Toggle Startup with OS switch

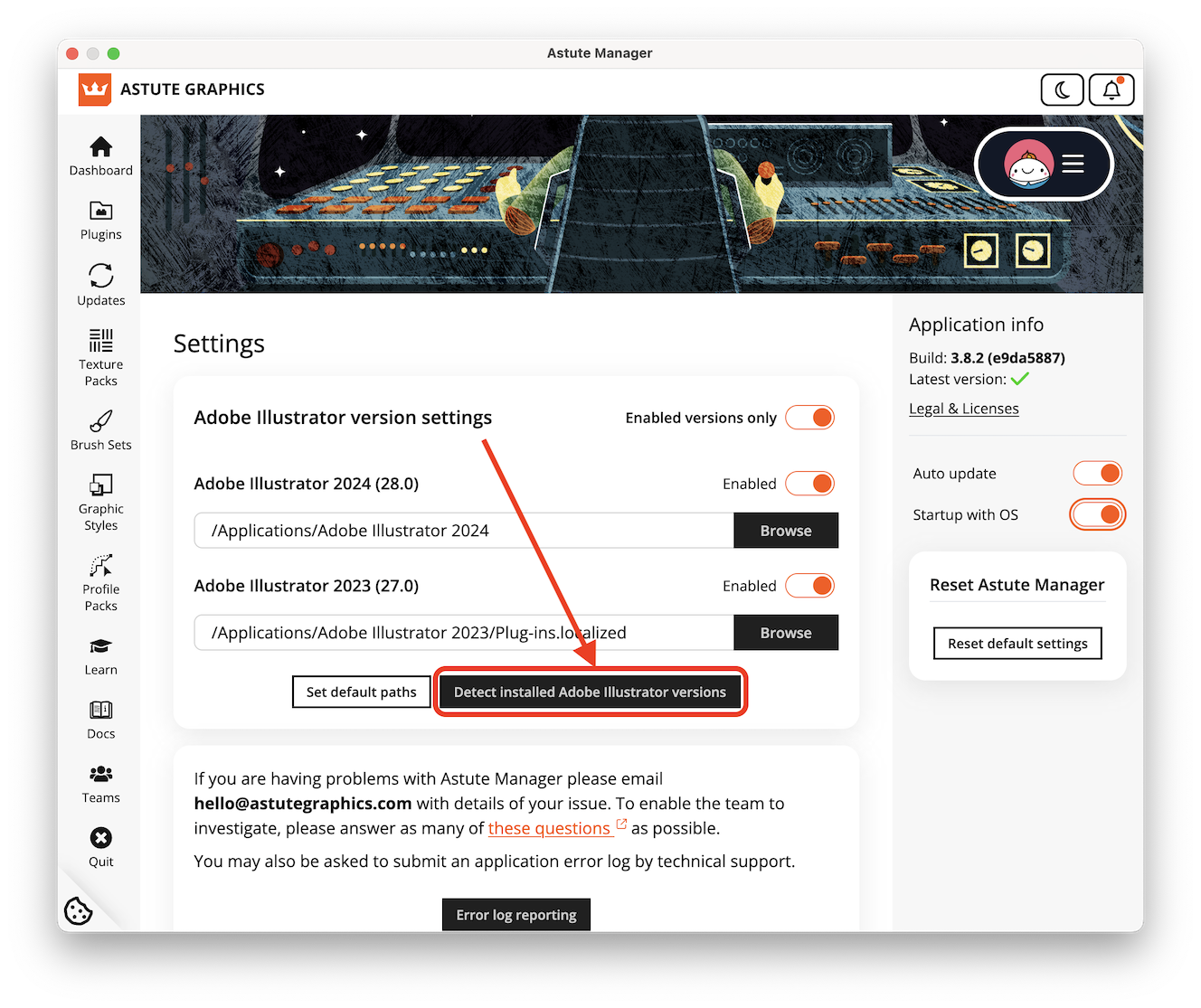(1097, 514)
